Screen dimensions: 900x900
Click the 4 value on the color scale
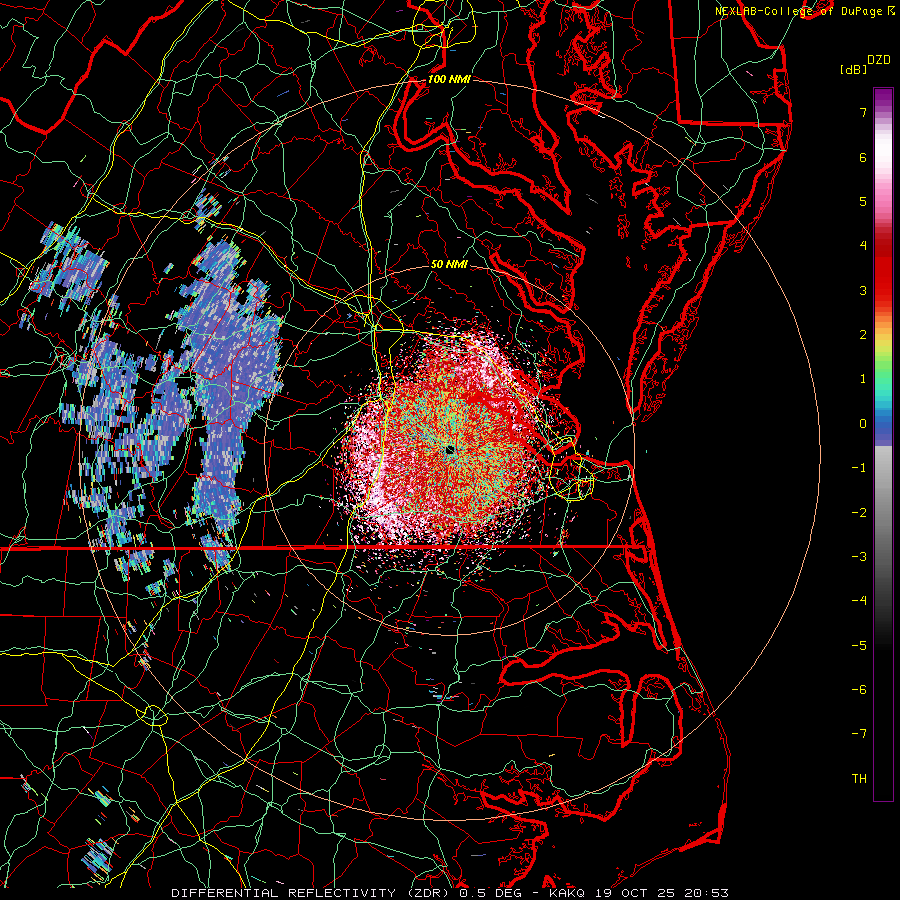coord(863,246)
